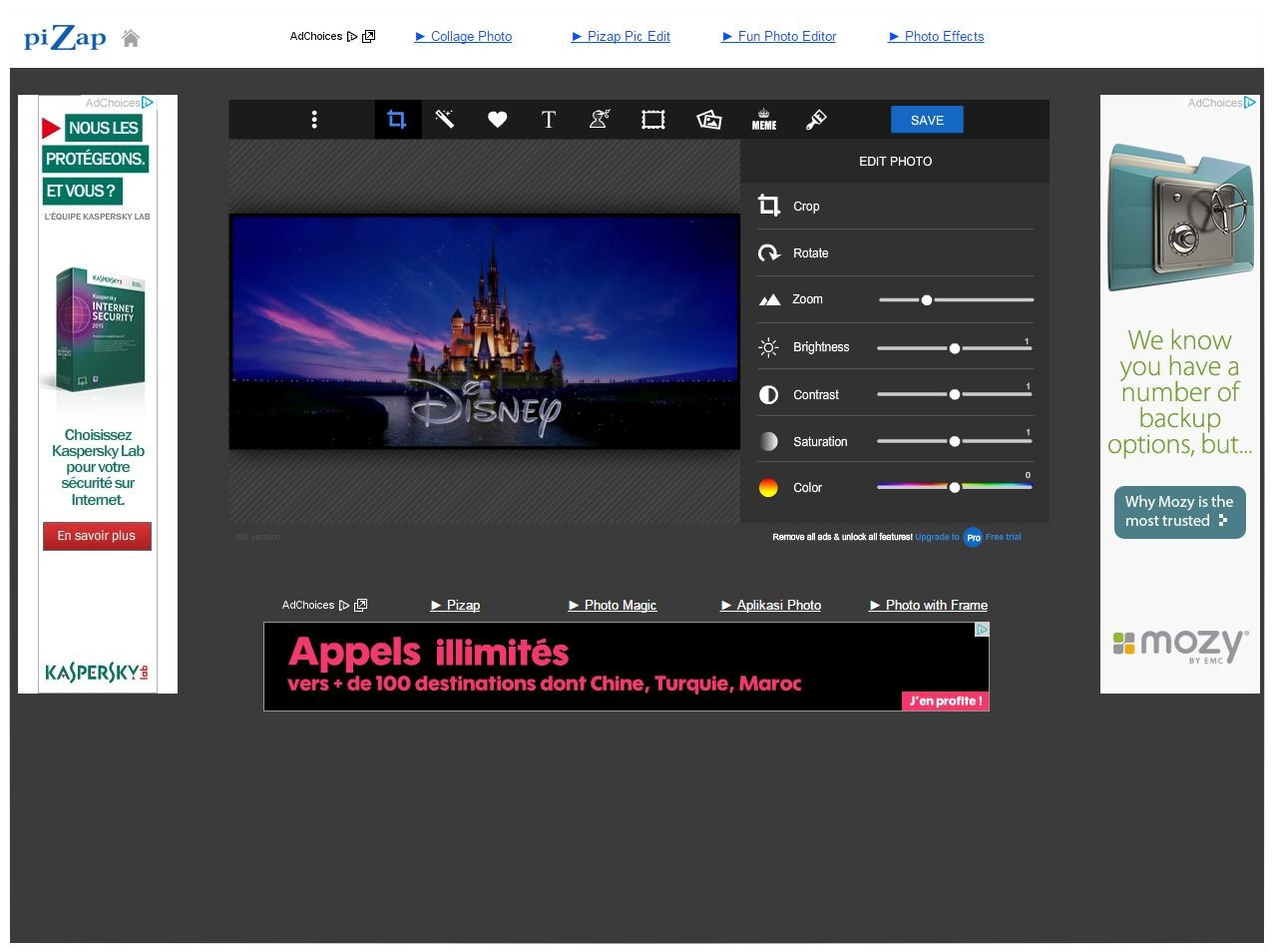
Task: Click the blue SAVE button
Action: (927, 120)
